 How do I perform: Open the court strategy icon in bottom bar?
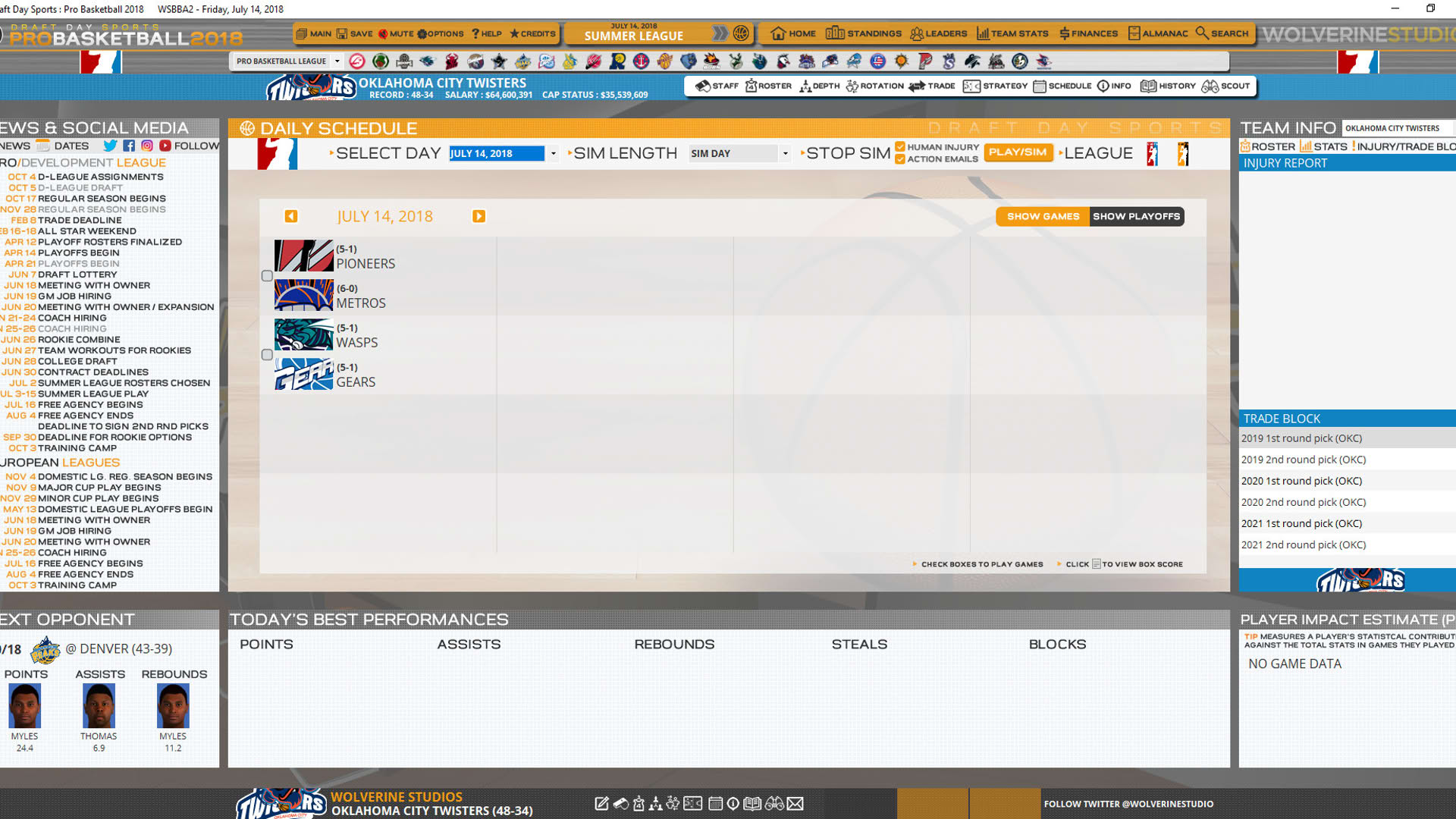[x=692, y=803]
